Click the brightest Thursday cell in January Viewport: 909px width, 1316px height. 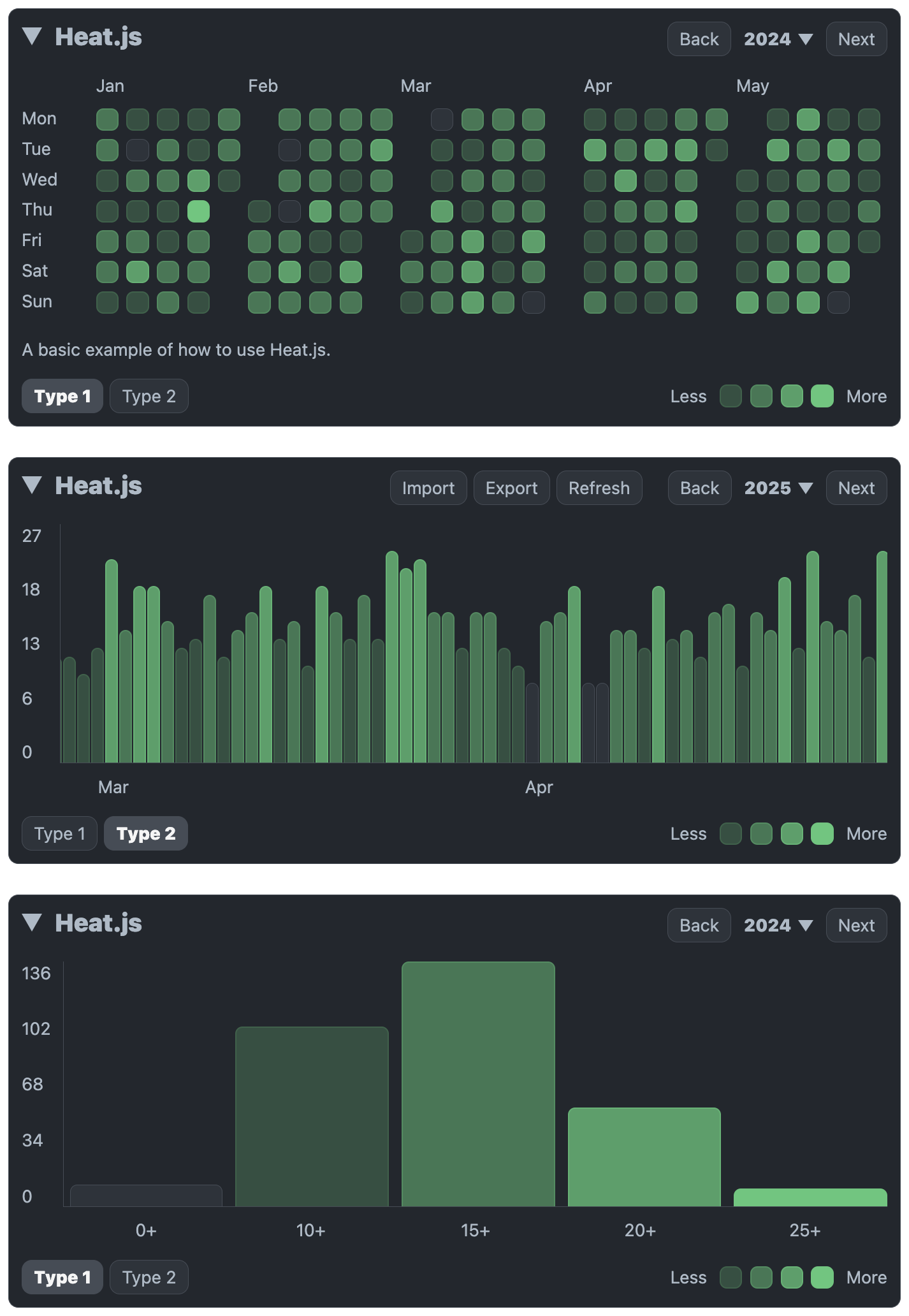pyautogui.click(x=198, y=211)
